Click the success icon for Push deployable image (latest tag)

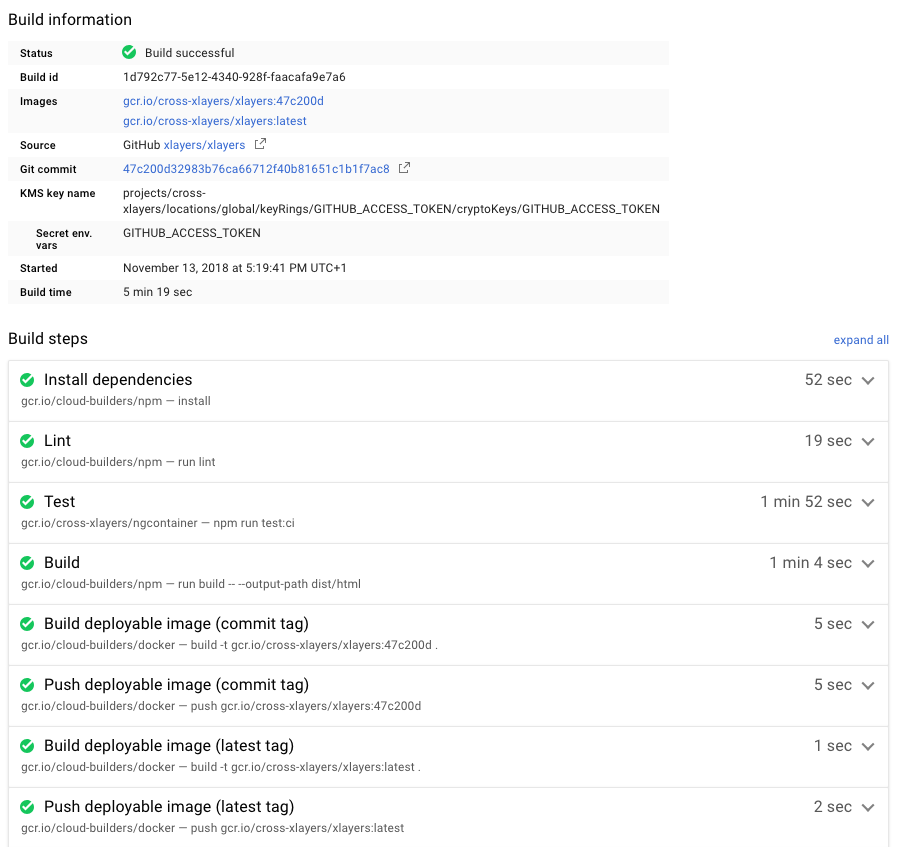[x=28, y=807]
